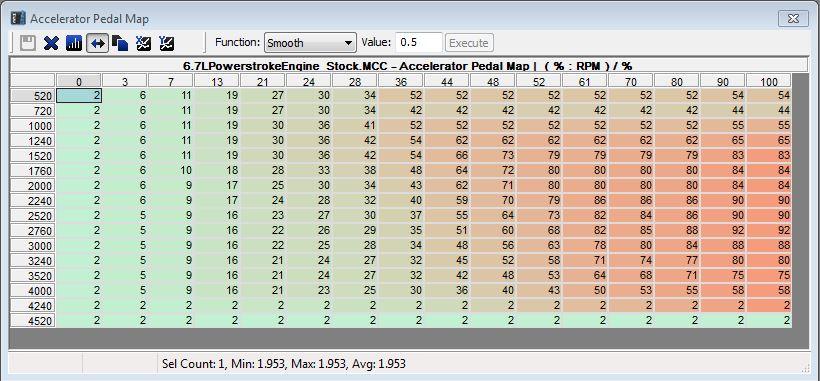Image resolution: width=820 pixels, height=381 pixels.
Task: Click the Value input field containing 0.5
Action: 419,43
